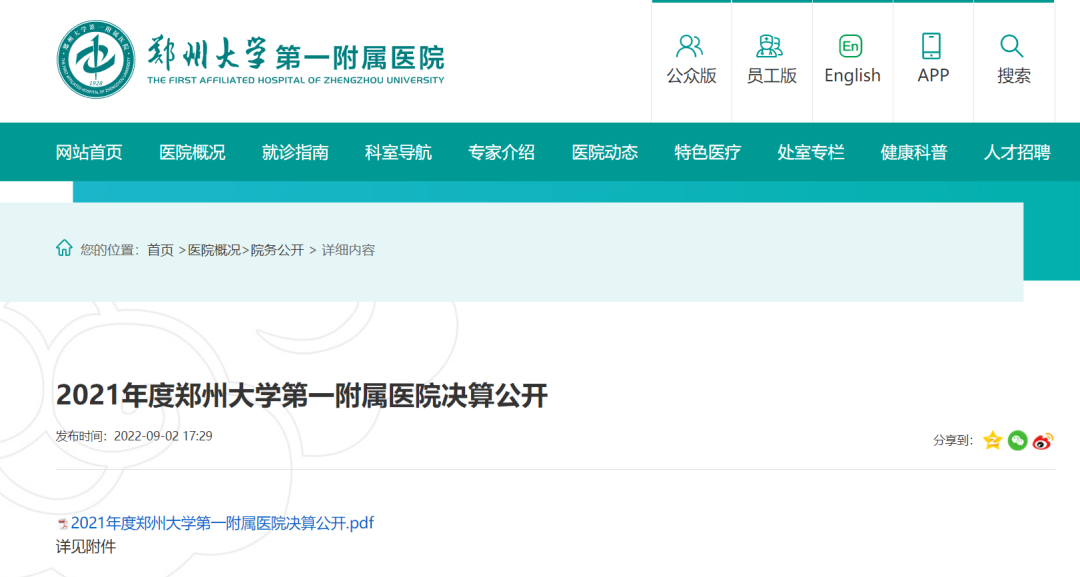Click 院务公开 breadcrumb link

[x=277, y=250]
